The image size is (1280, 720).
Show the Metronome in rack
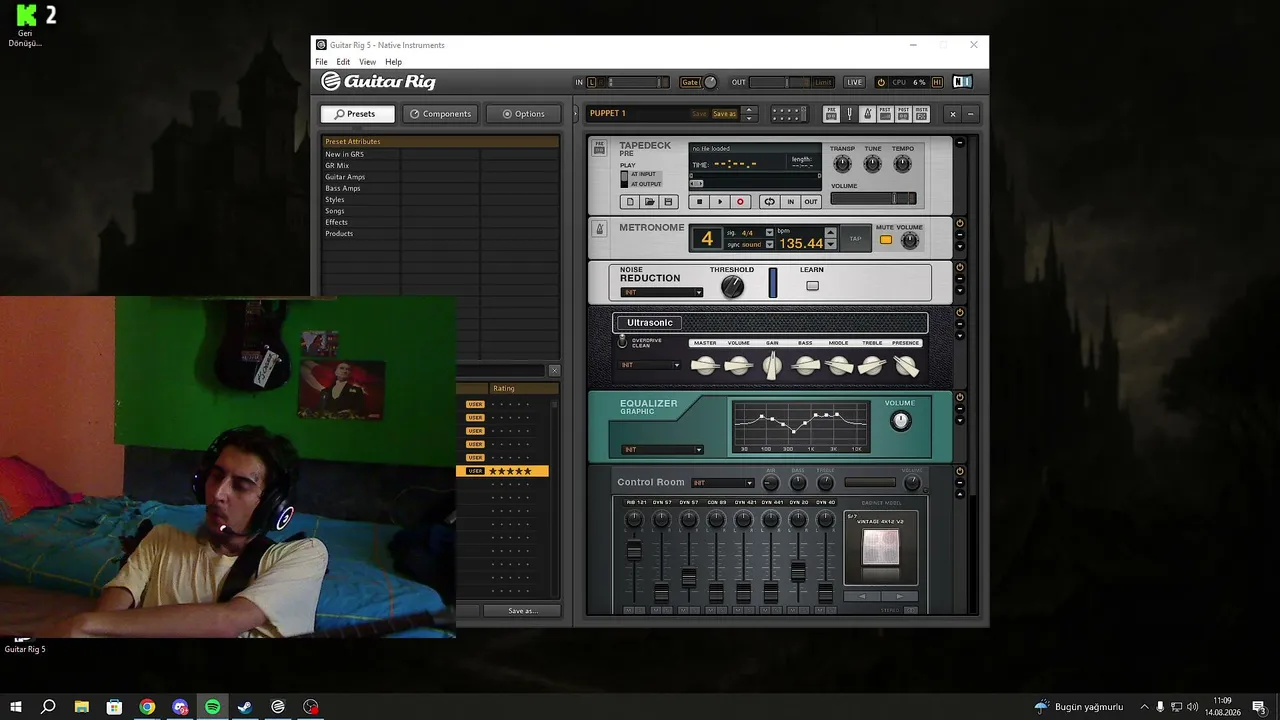[x=867, y=114]
